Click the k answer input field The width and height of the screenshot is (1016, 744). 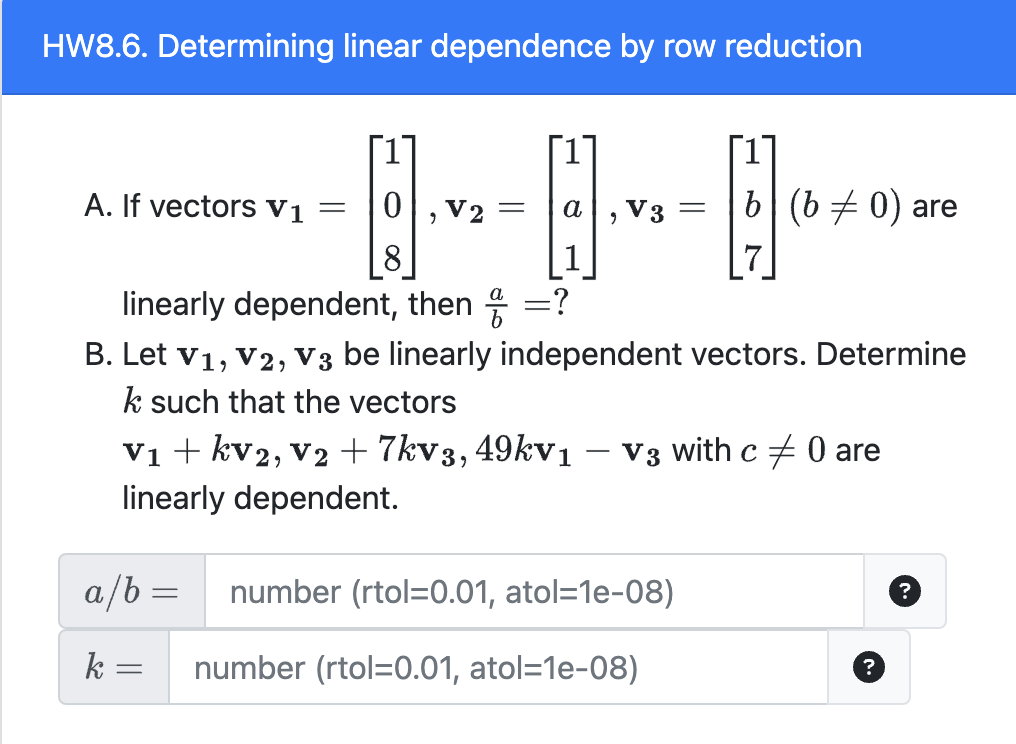[x=500, y=667]
